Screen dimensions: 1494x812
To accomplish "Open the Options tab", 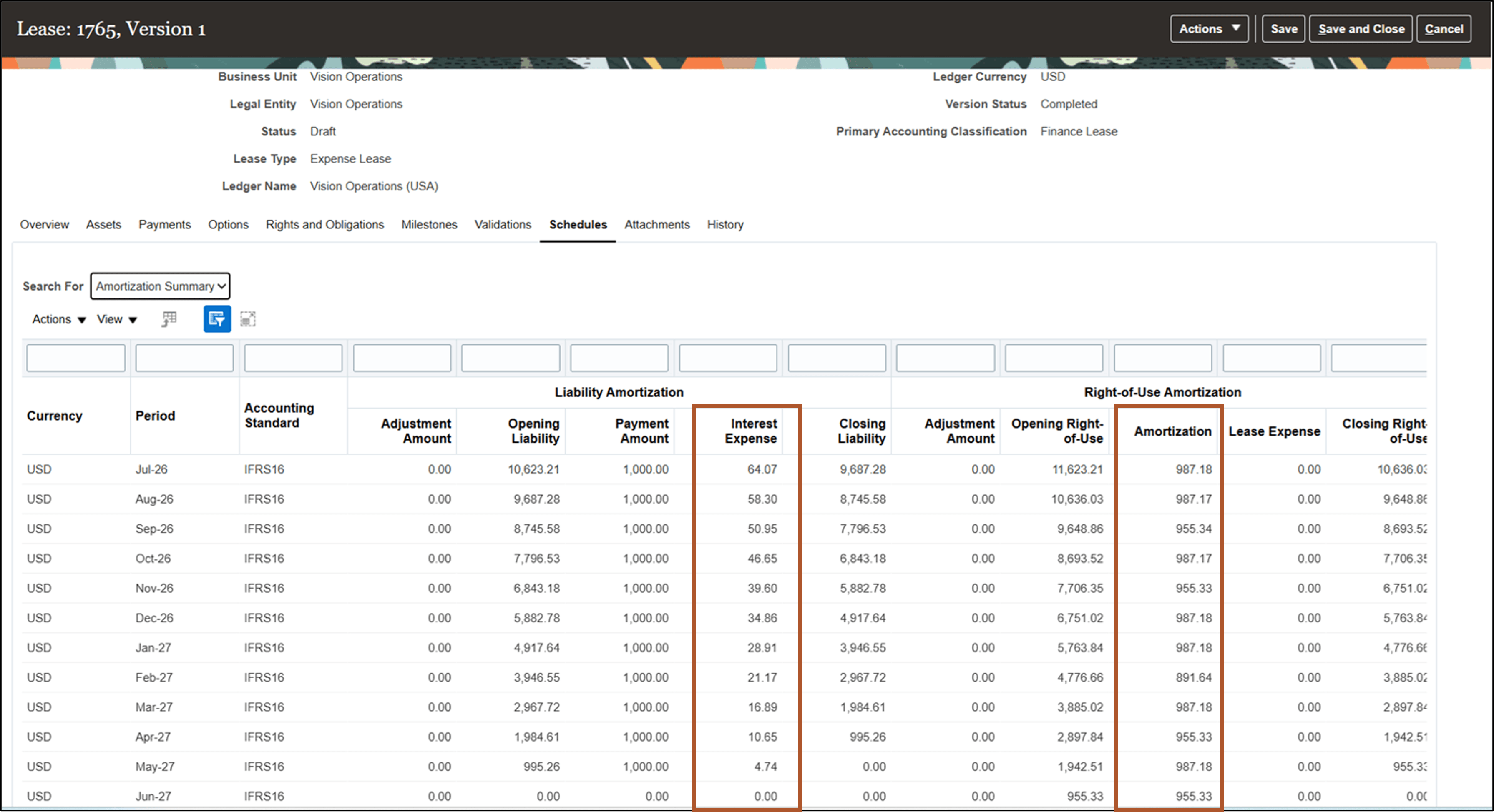I will [x=228, y=224].
